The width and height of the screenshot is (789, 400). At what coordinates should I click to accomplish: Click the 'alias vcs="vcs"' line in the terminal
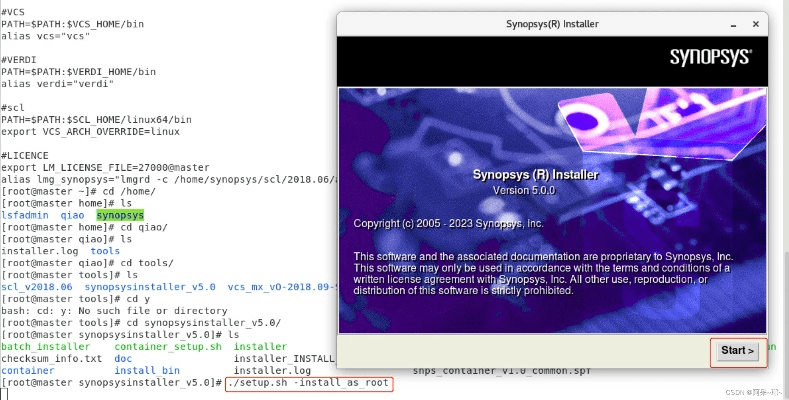[45, 36]
